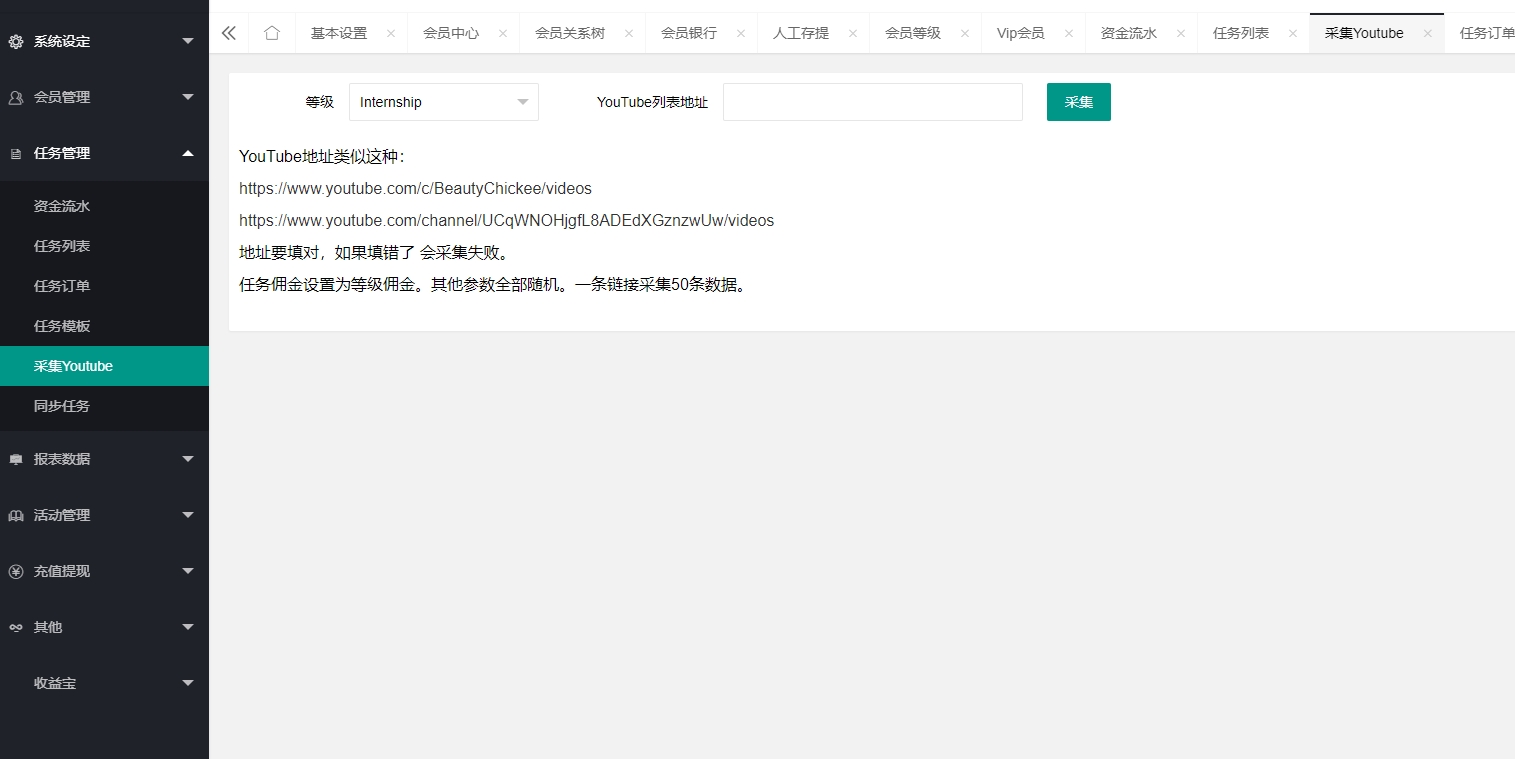Go to the home tab icon

pyautogui.click(x=272, y=33)
